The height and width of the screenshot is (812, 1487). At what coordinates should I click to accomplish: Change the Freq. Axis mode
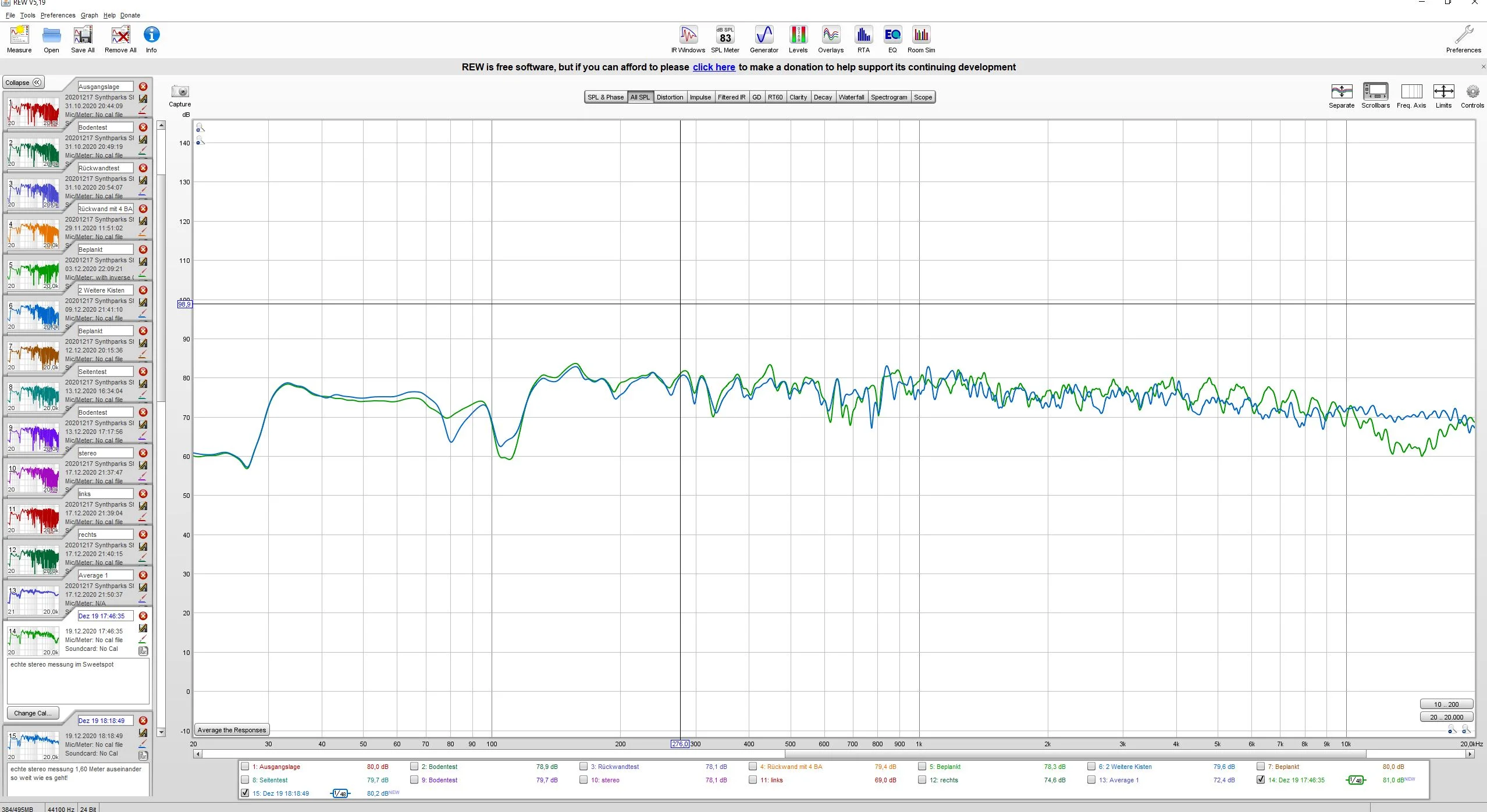tap(1411, 96)
